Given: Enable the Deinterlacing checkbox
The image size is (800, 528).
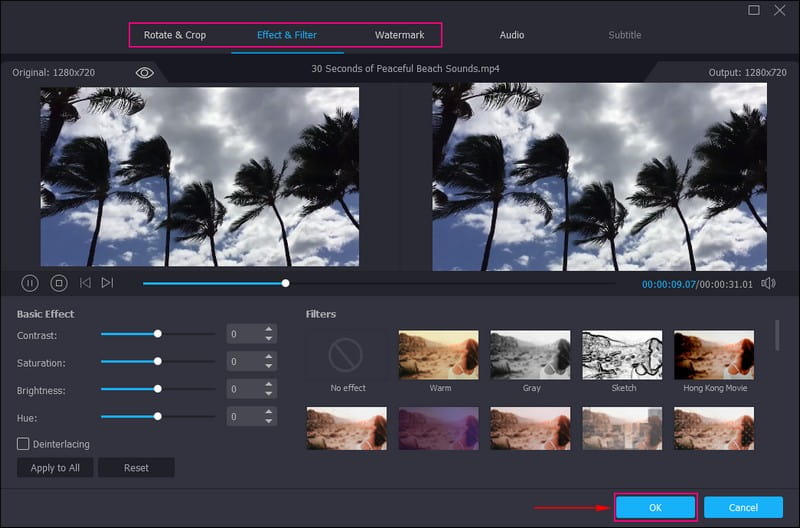Looking at the screenshot, I should coord(23,443).
